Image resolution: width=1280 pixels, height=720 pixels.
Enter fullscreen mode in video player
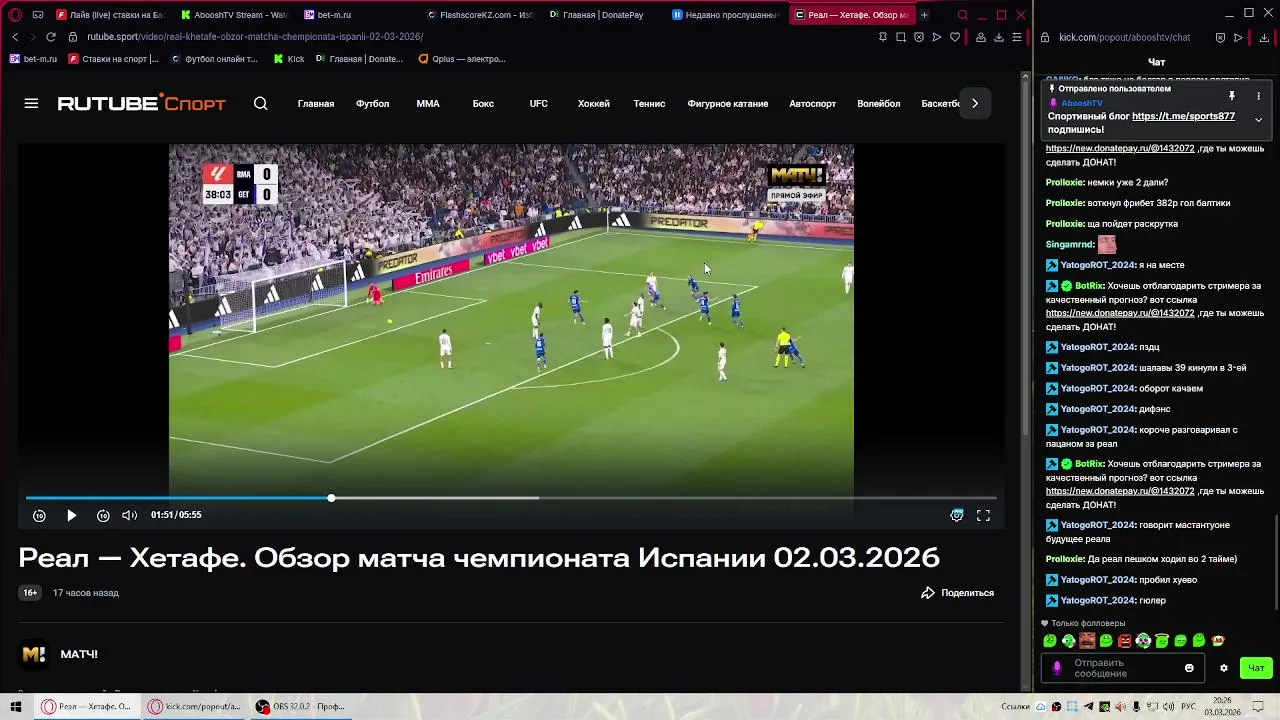tap(983, 515)
